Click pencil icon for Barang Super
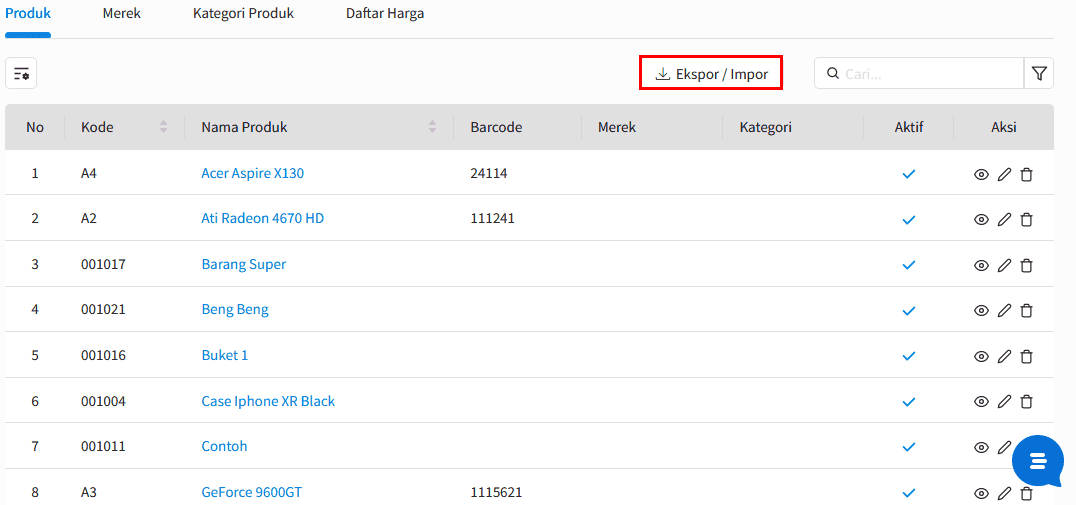The width and height of the screenshot is (1076, 505). [1004, 266]
